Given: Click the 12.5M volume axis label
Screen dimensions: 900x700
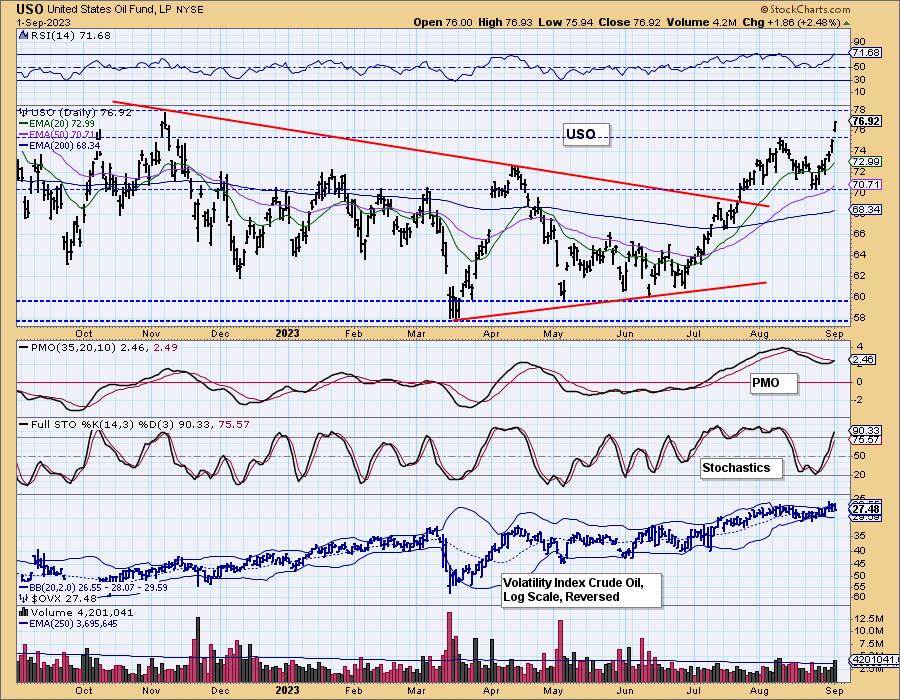Looking at the screenshot, I should [x=870, y=619].
